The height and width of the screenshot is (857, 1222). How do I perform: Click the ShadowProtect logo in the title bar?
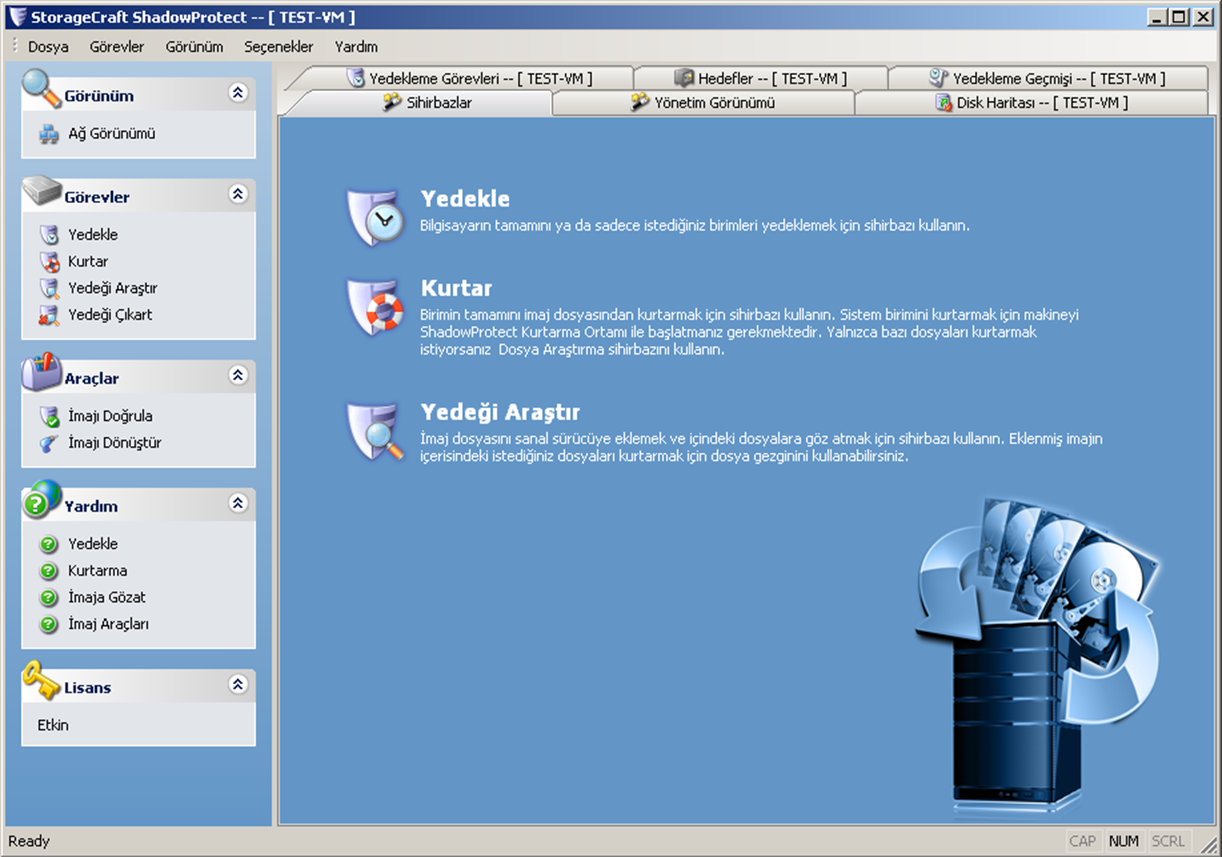coord(16,17)
